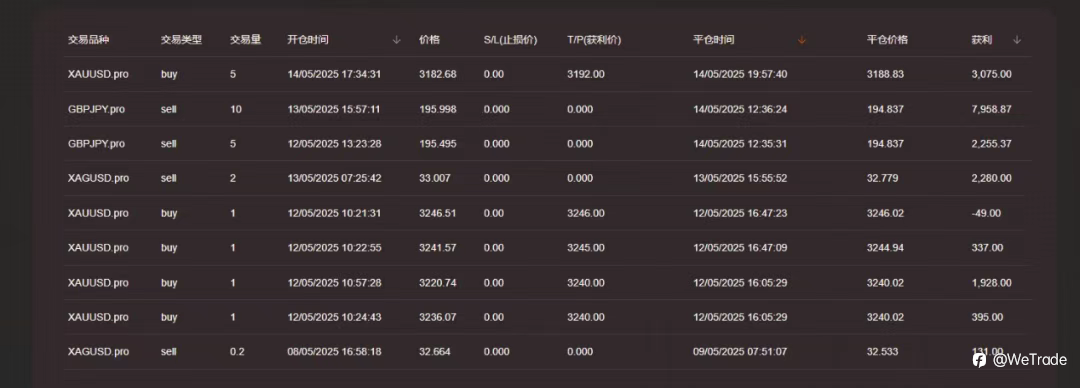
Task: Sort by open time arrow icon
Action: click(396, 40)
